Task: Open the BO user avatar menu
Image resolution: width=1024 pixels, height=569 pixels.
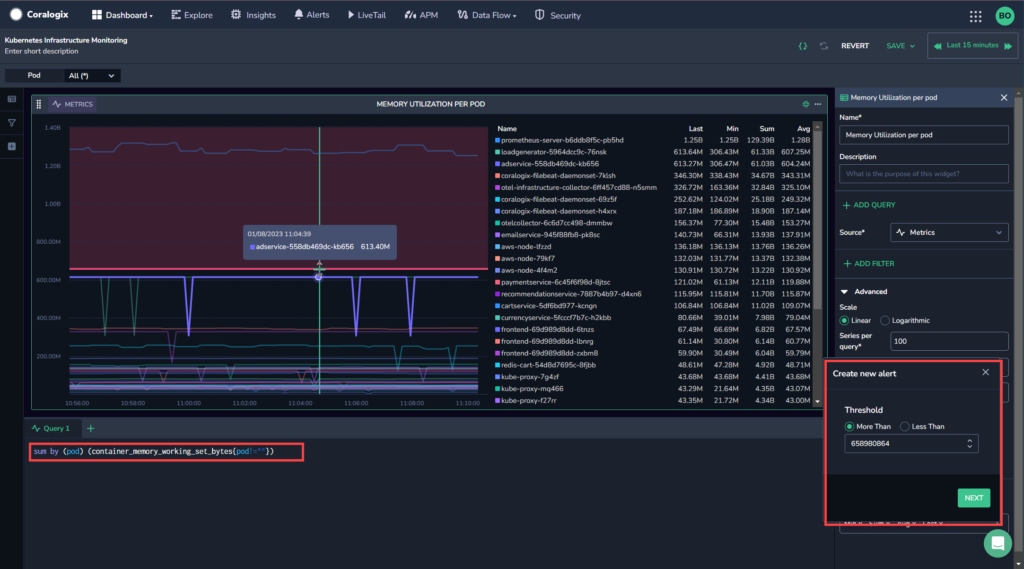Action: point(1004,16)
